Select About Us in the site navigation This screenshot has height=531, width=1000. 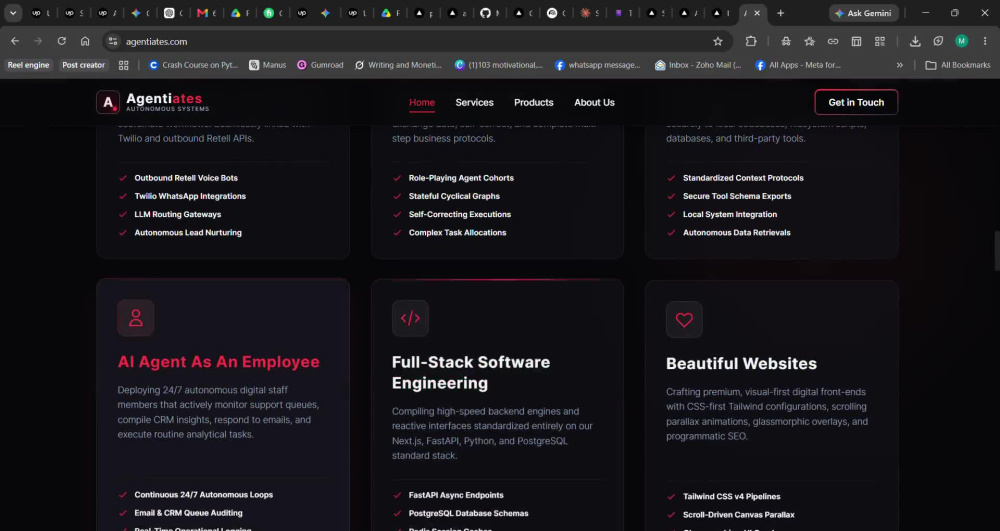[x=594, y=103]
